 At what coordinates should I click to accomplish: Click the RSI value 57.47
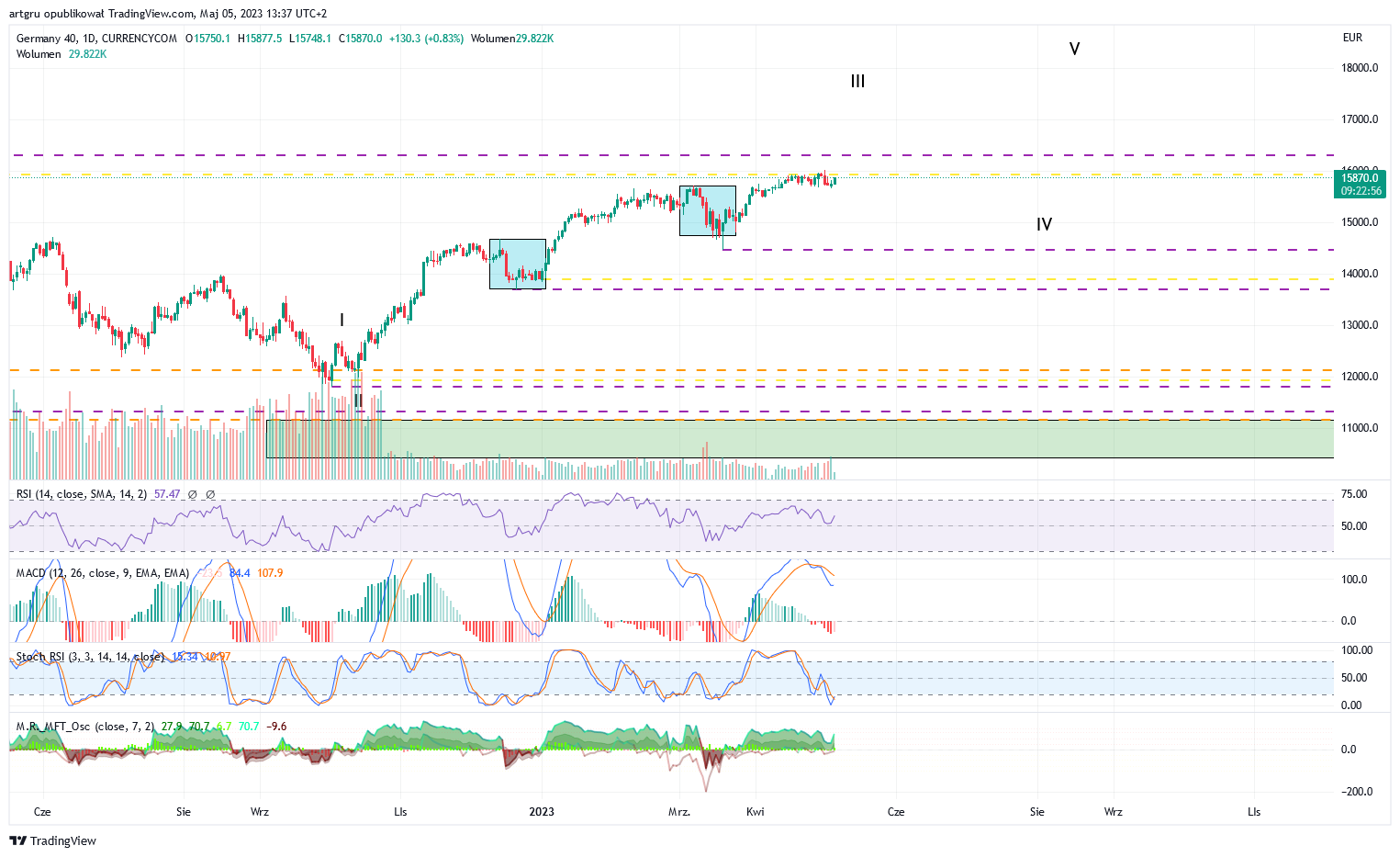(x=167, y=494)
